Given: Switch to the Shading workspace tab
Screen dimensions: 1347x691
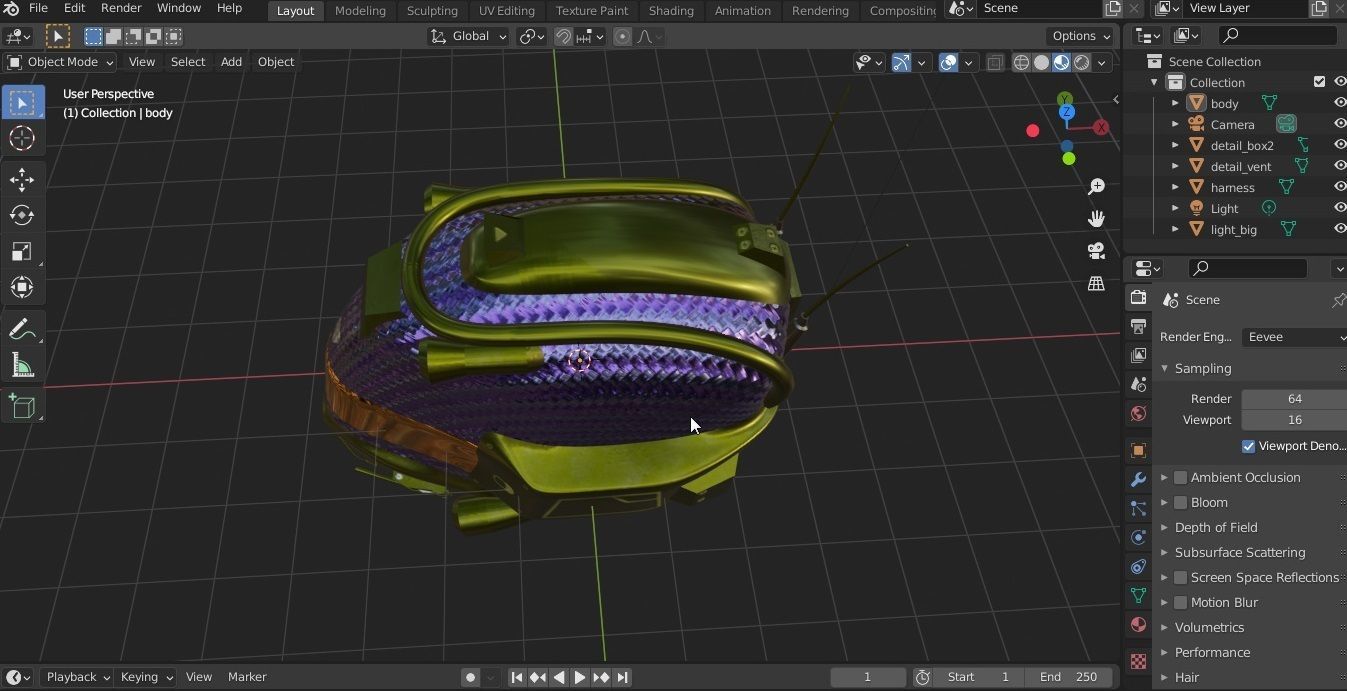Looking at the screenshot, I should click(671, 10).
